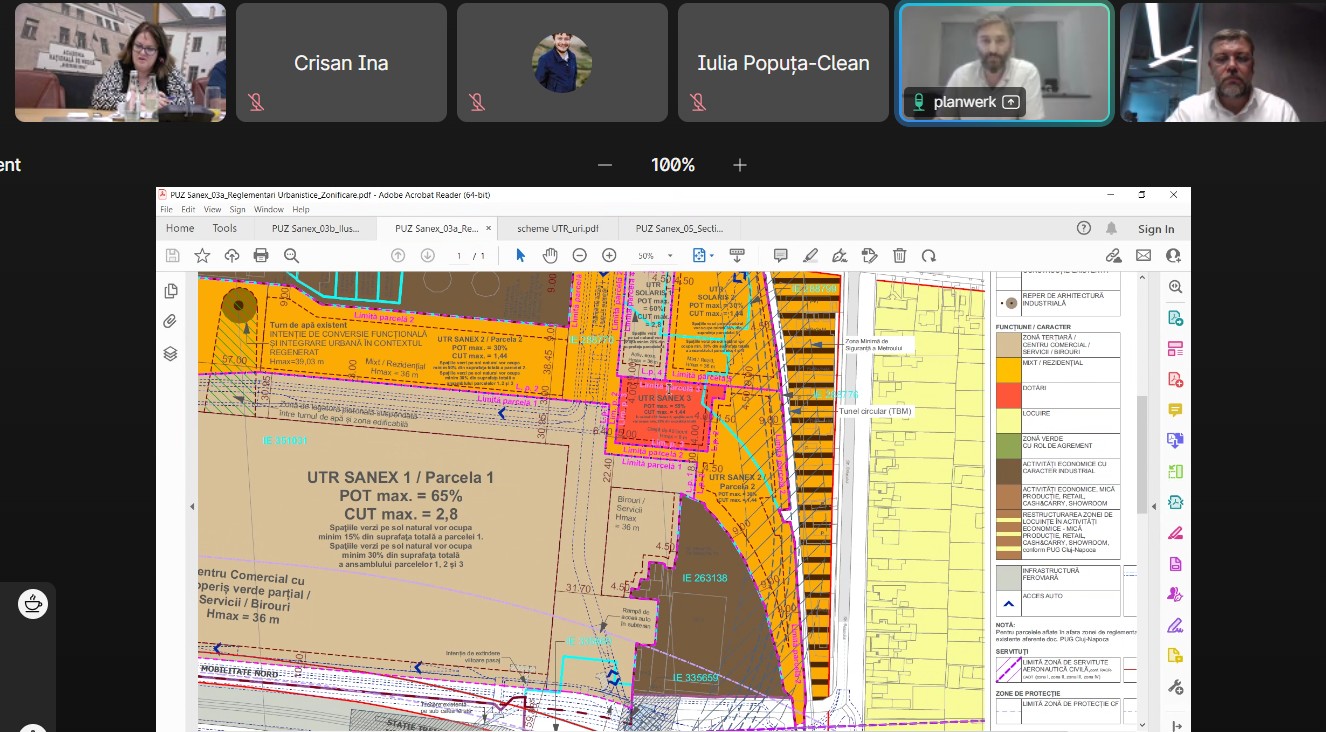Image resolution: width=1326 pixels, height=732 pixels.
Task: Star the document as favorite
Action: pyautogui.click(x=202, y=255)
